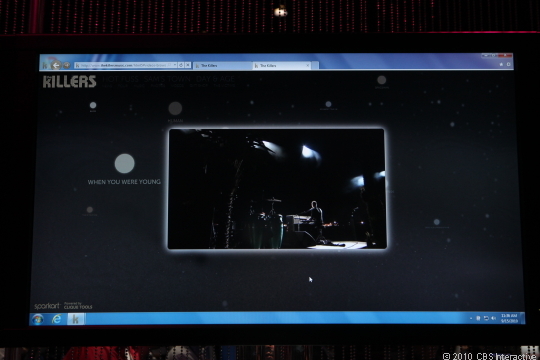The height and width of the screenshot is (360, 540).
Task: Click the 'When You Were Young' bubble
Action: [x=124, y=163]
